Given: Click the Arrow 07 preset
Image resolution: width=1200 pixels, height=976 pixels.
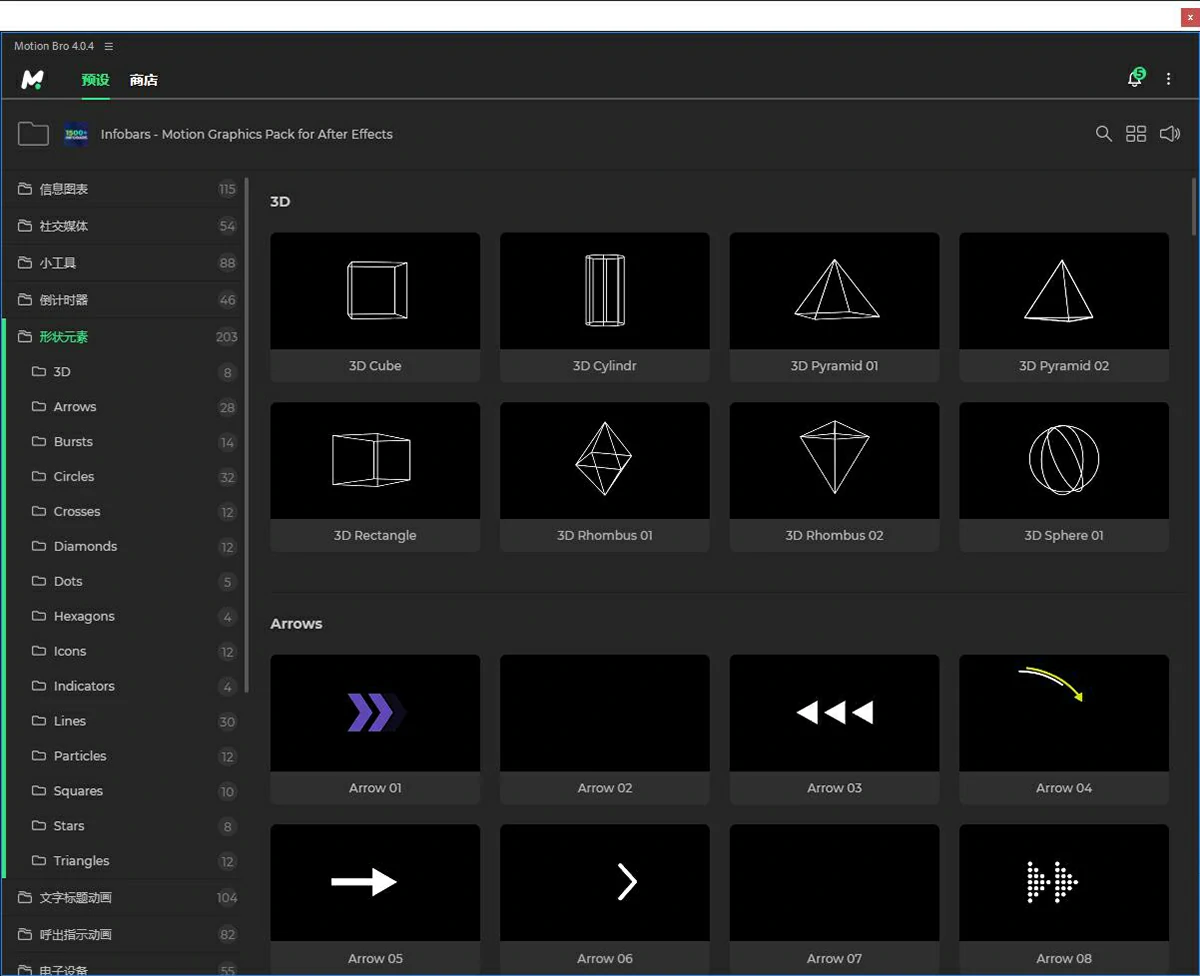Looking at the screenshot, I should 834,898.
